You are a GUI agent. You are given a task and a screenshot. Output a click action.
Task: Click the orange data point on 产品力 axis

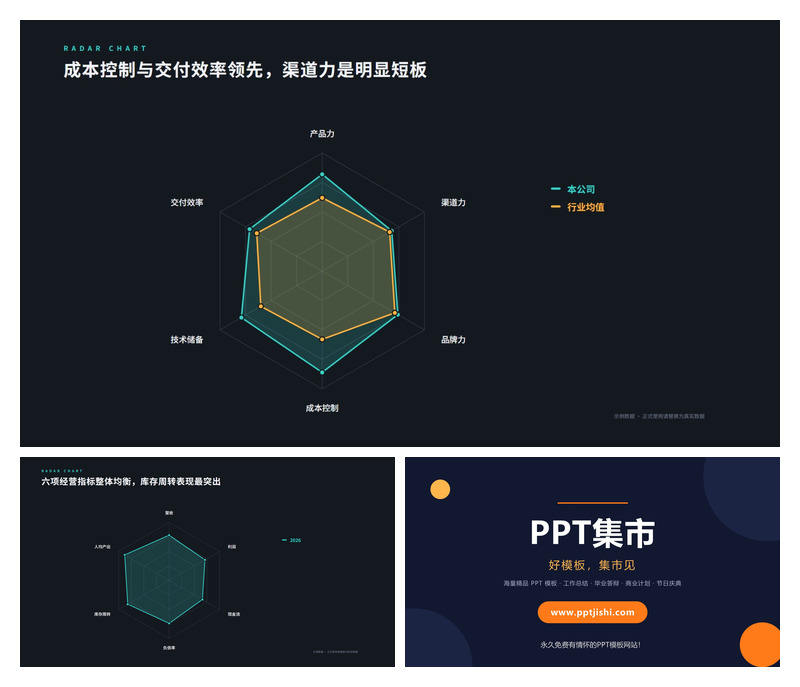tap(322, 198)
